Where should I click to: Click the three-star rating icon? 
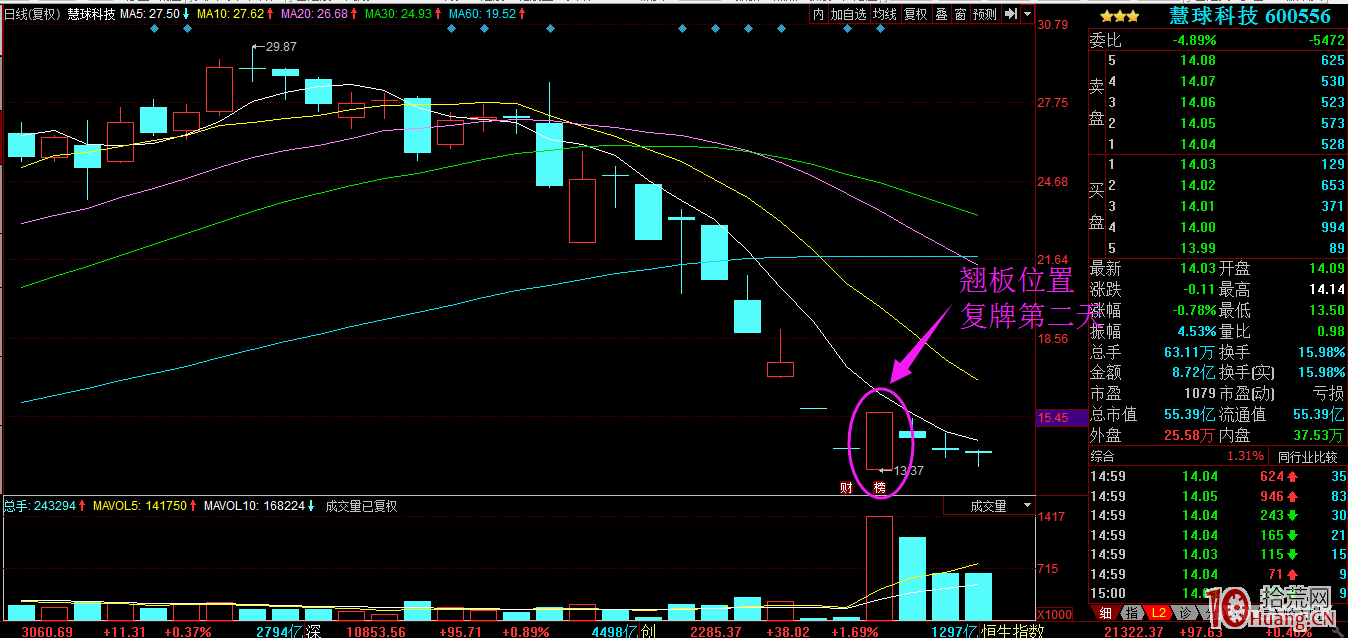click(x=1119, y=16)
